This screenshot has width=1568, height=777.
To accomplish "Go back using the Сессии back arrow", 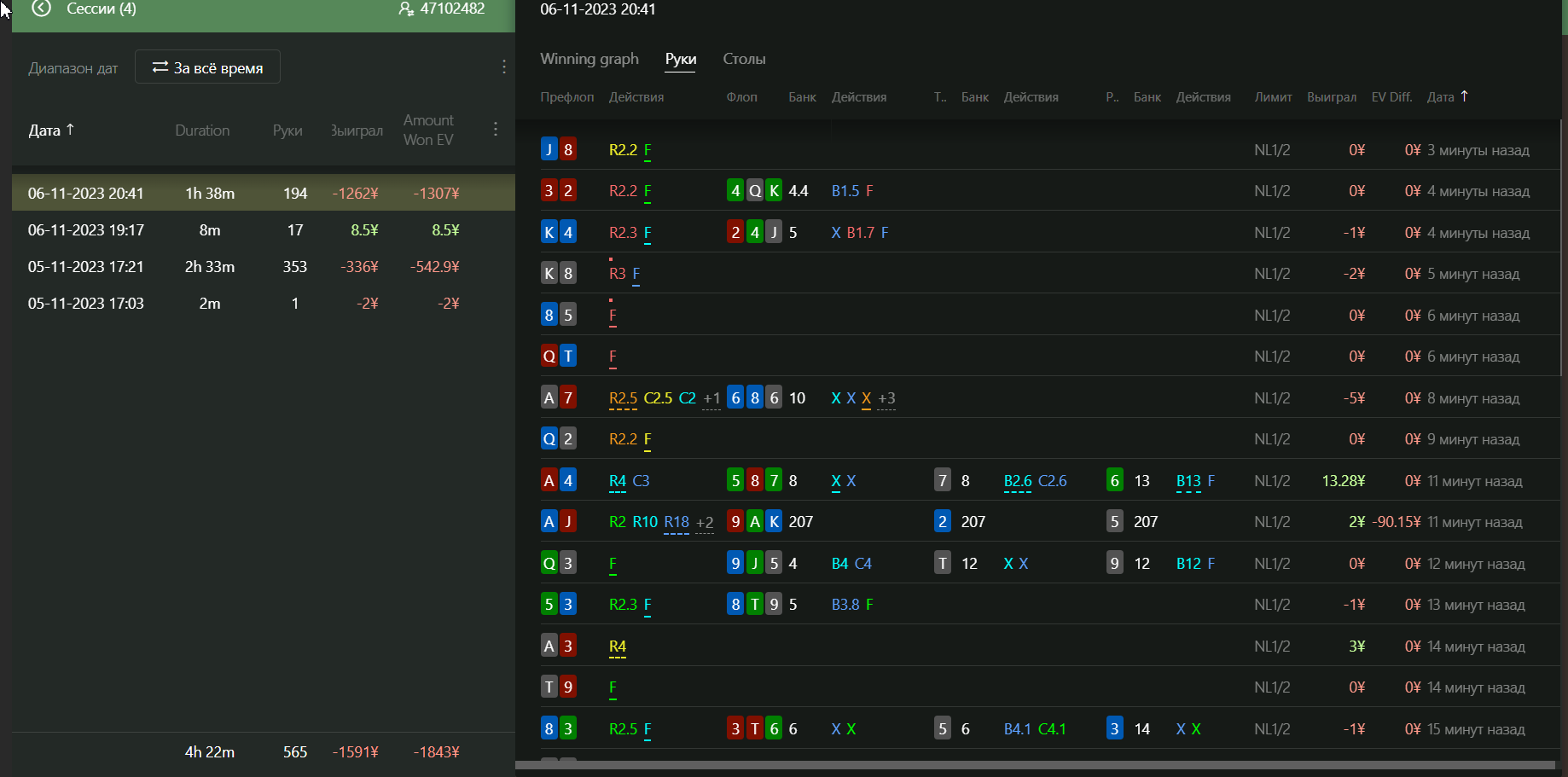I will tap(41, 9).
